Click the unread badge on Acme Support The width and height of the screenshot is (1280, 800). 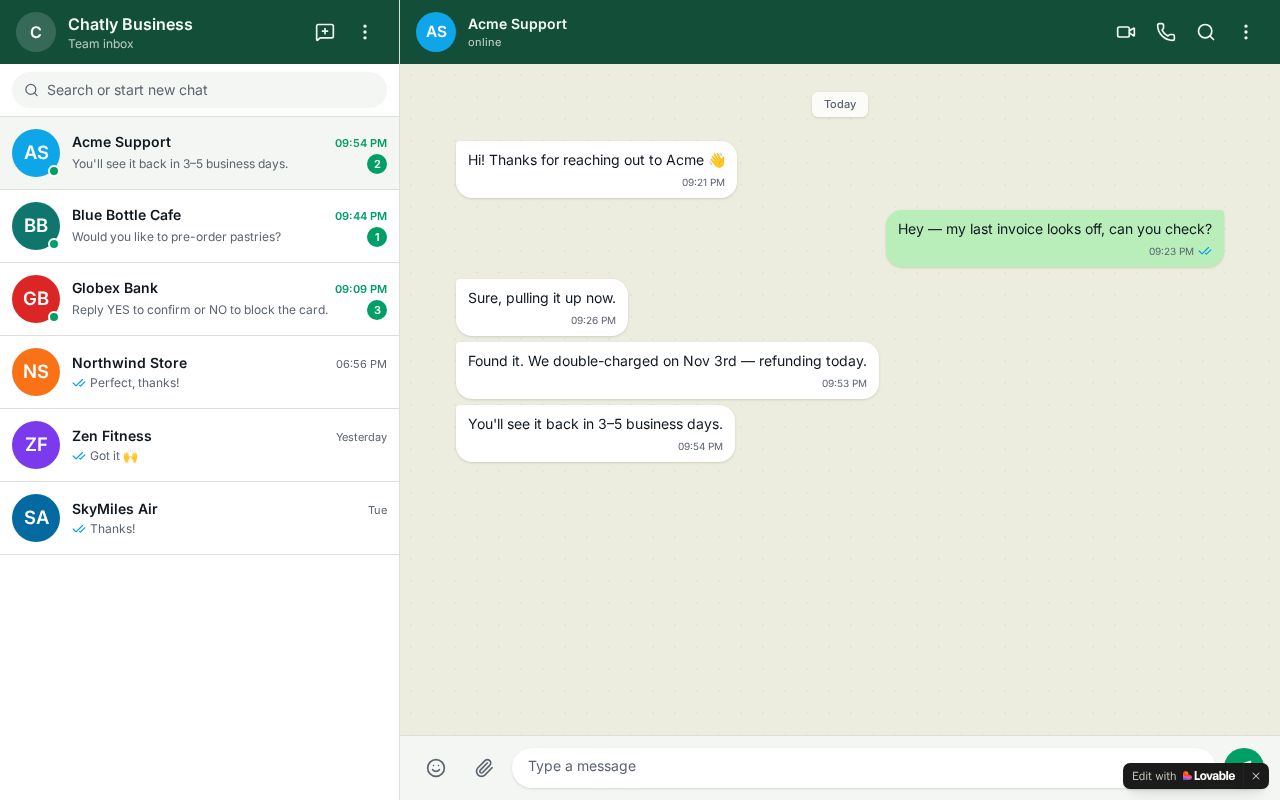pos(377,164)
